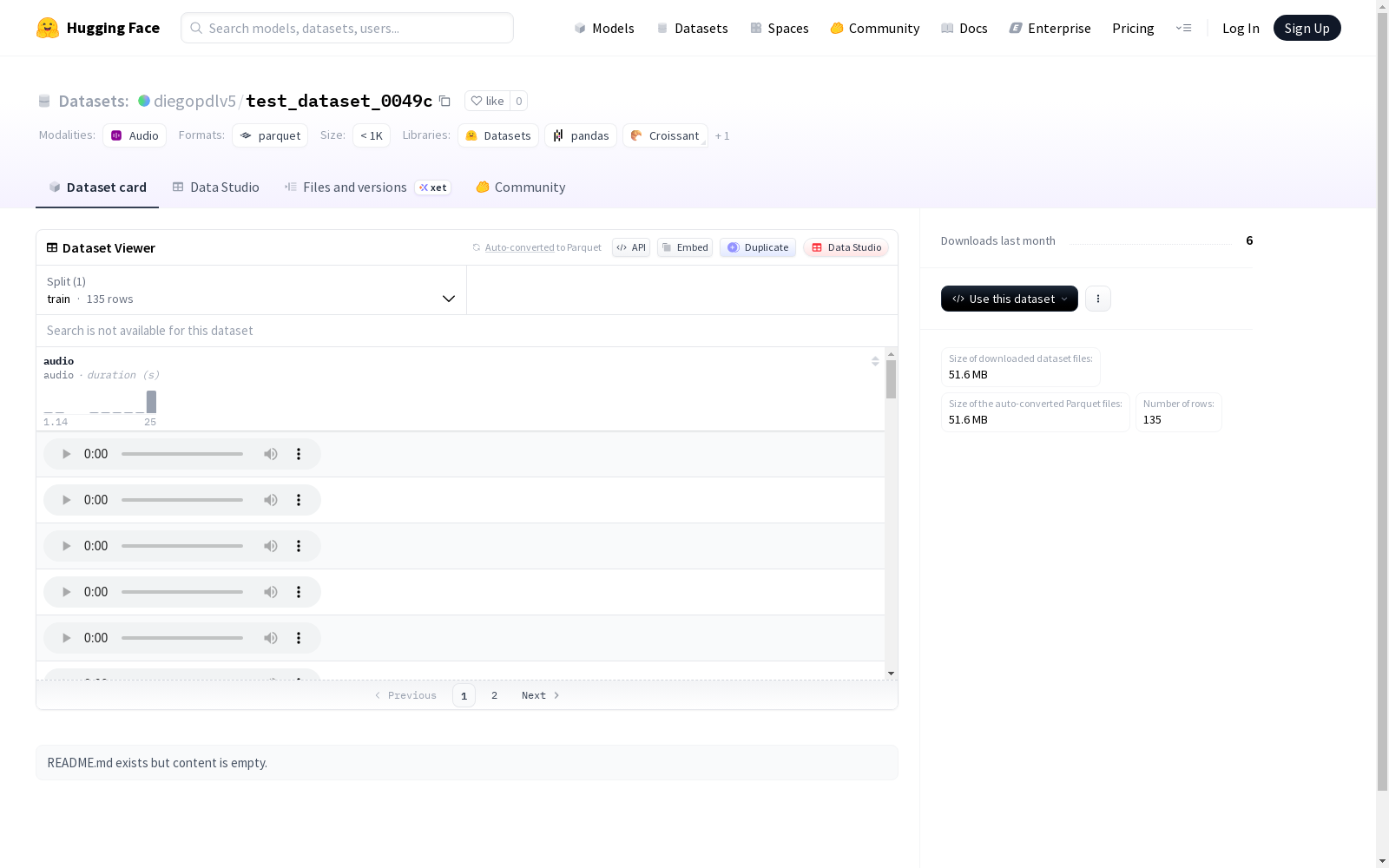Seek the first audio player's progress bar
Image resolution: width=1389 pixels, height=868 pixels.
tap(182, 454)
